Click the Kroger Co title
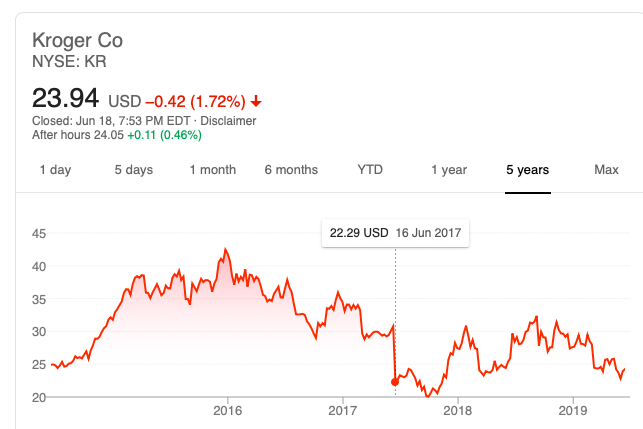The height and width of the screenshot is (429, 643). tap(78, 41)
